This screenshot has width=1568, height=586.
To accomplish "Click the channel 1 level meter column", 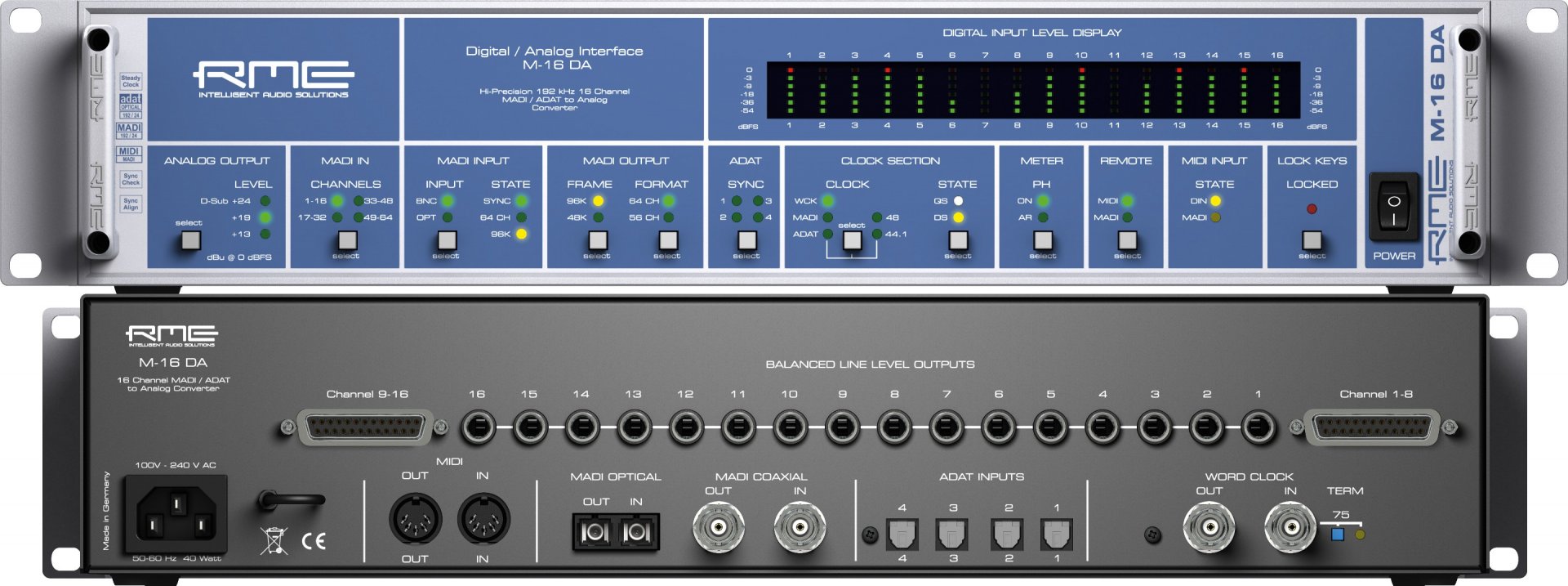I will coord(790,90).
